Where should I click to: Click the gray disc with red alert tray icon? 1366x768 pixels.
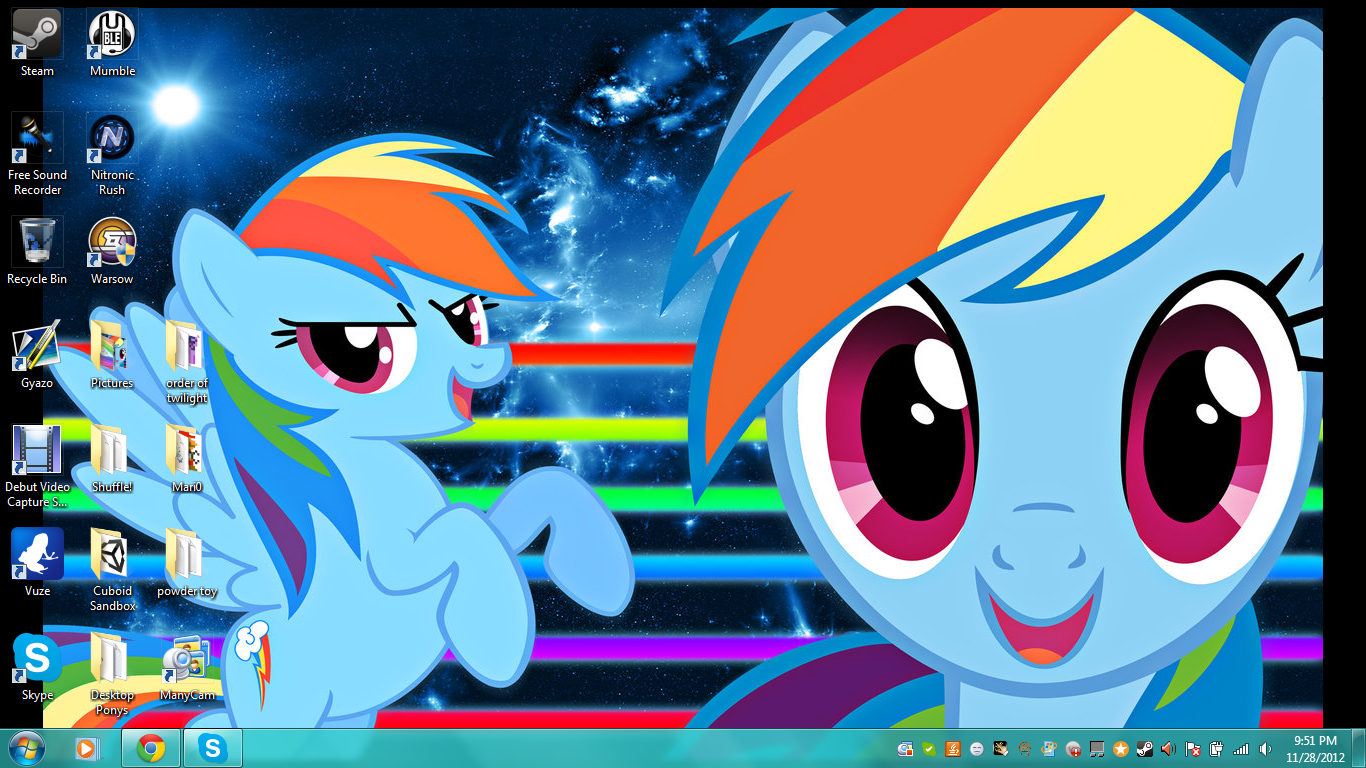tap(1073, 749)
